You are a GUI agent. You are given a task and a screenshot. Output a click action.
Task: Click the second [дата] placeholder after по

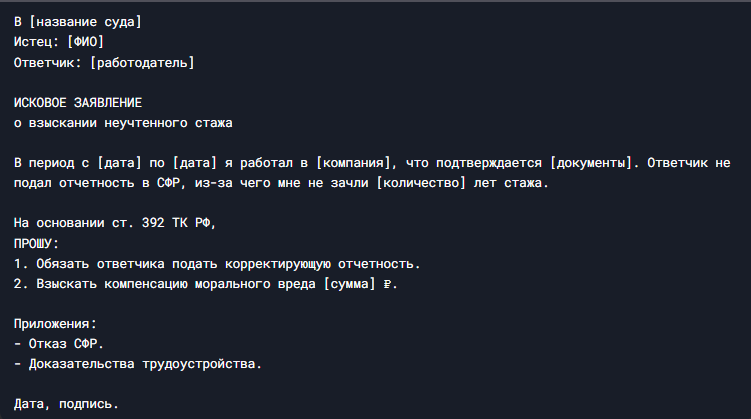coord(194,163)
